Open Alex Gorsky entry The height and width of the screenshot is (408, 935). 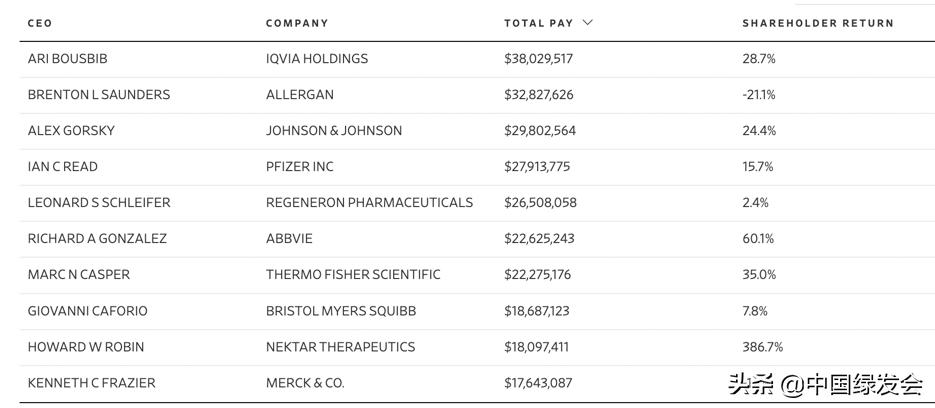71,131
